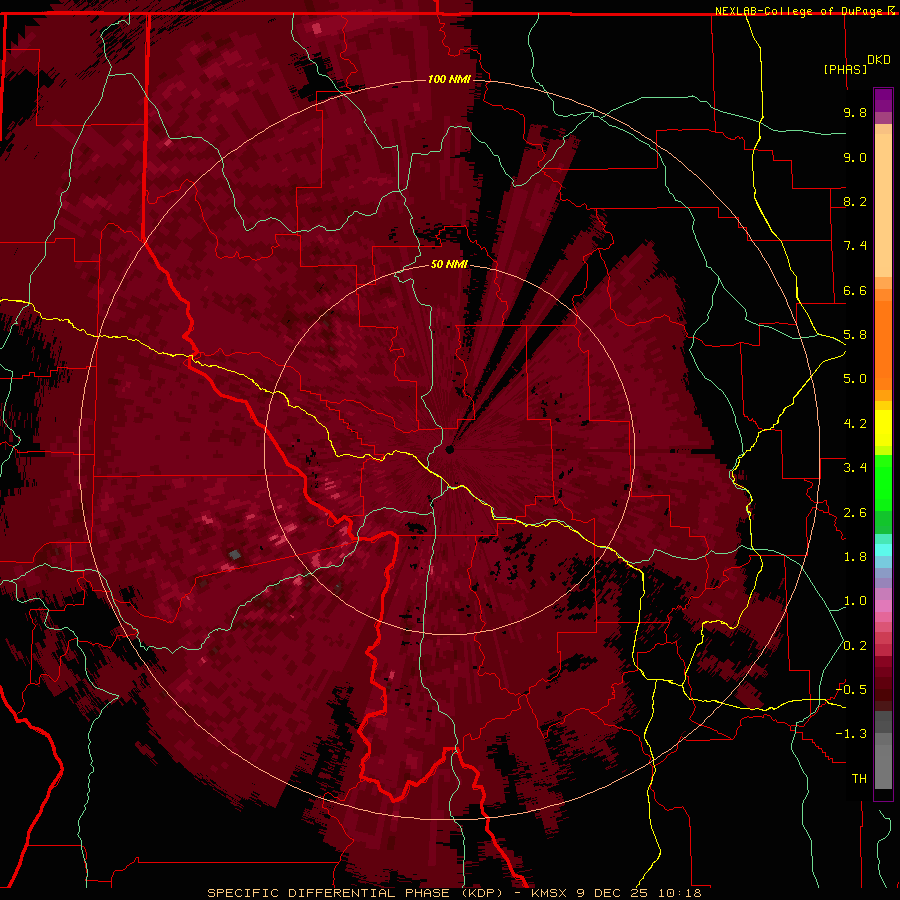Pick the bright green color bar segment

coord(883,483)
